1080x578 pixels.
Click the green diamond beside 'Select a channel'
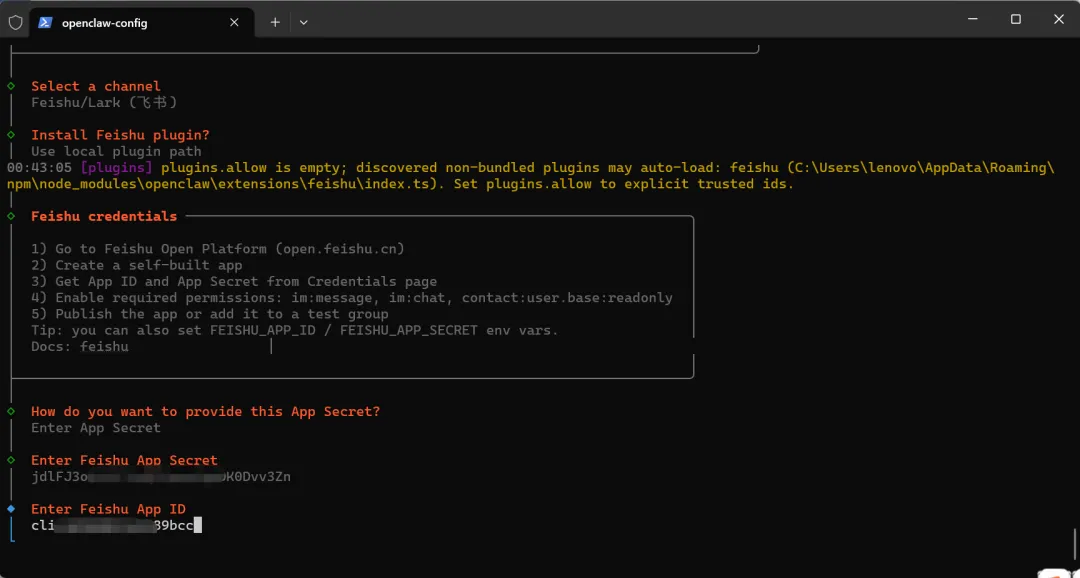[11, 86]
